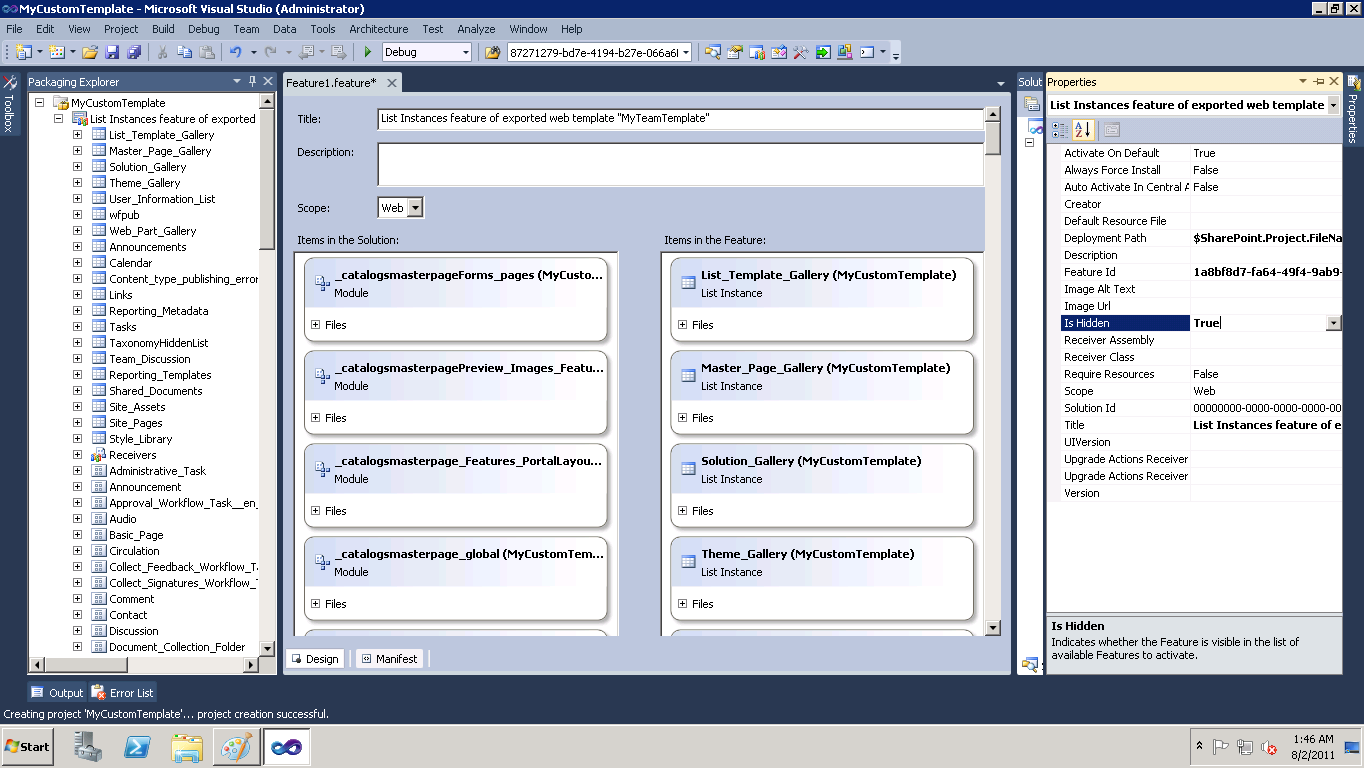The height and width of the screenshot is (768, 1364).
Task: Click the Cut scissors icon
Action: pos(163,52)
